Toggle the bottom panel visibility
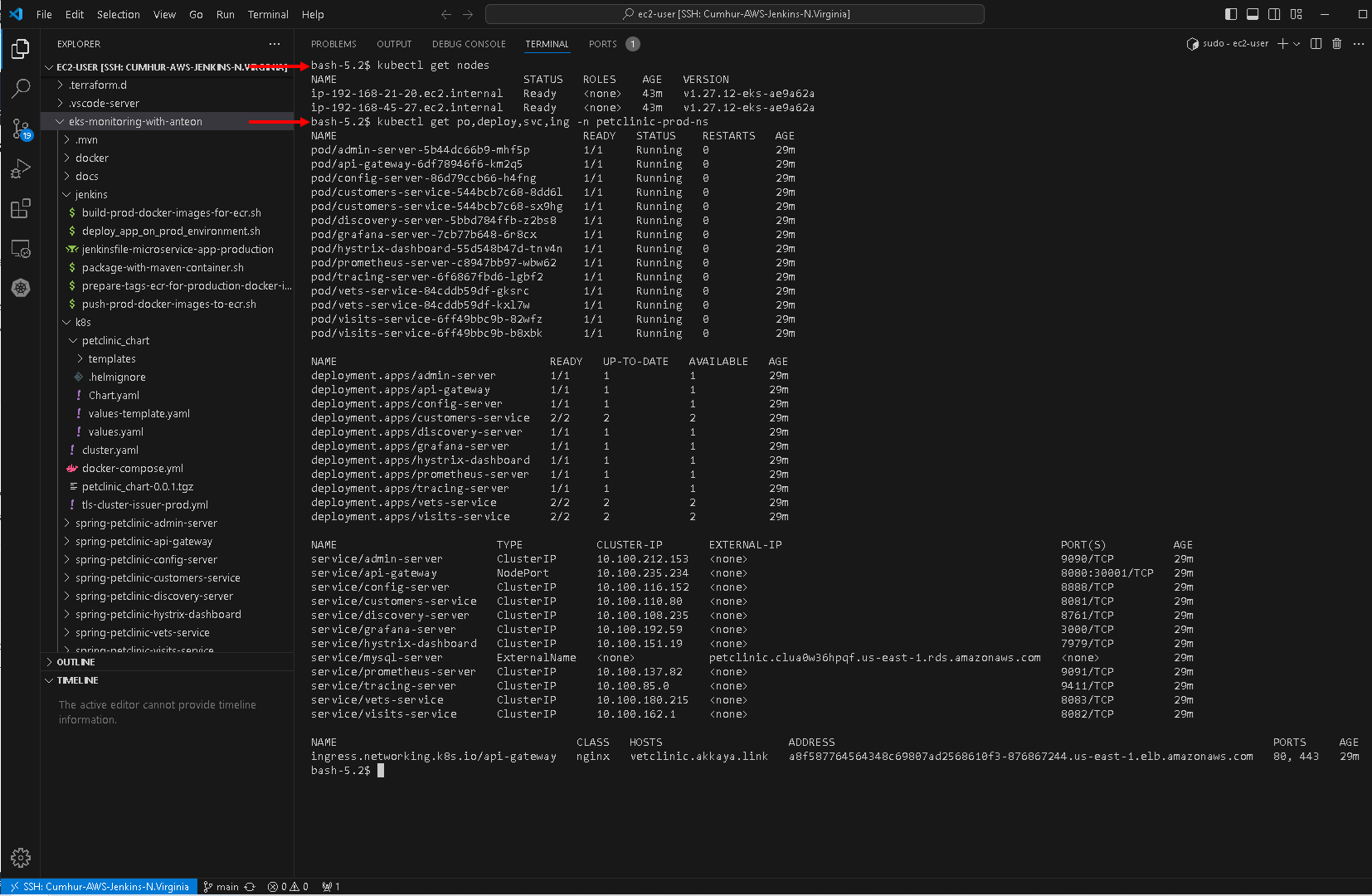This screenshot has width=1372, height=896. (x=1253, y=14)
